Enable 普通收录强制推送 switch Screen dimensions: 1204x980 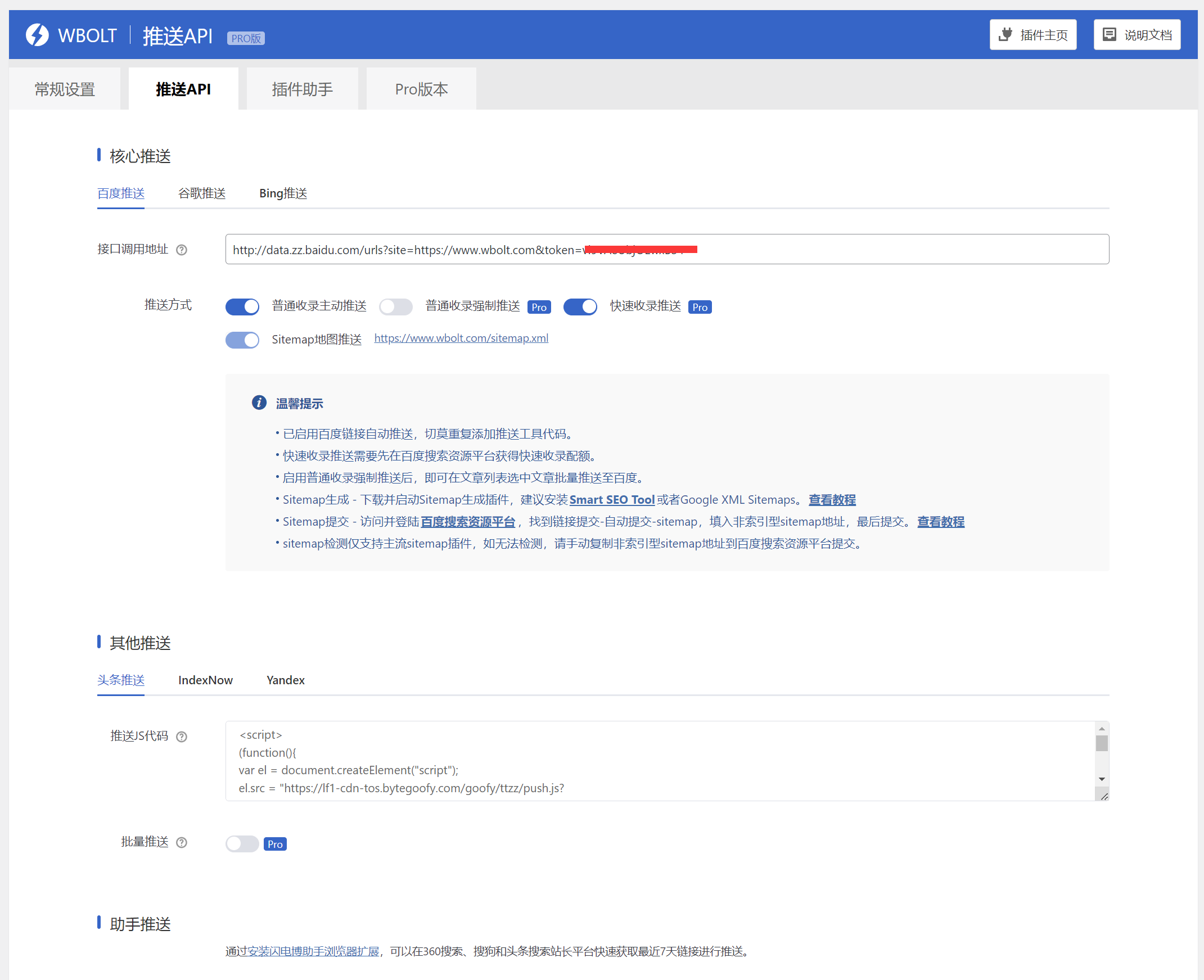pyautogui.click(x=396, y=306)
